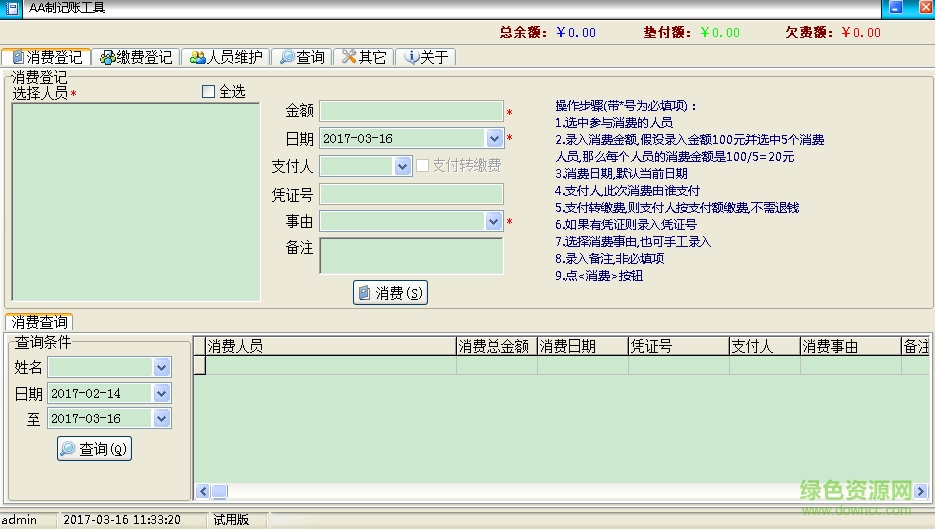This screenshot has width=935, height=529.
Task: Click the 人员维护 tab users icon
Action: pyautogui.click(x=197, y=57)
